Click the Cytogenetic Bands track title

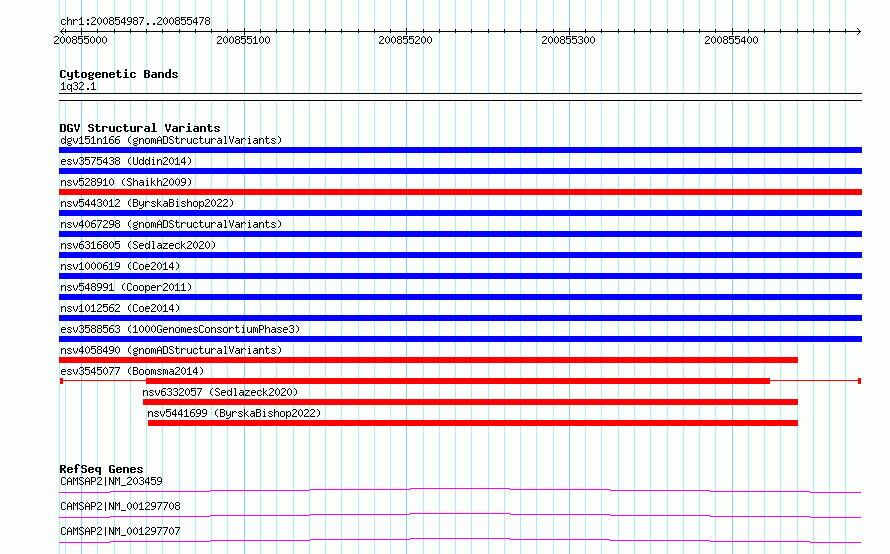119,74
